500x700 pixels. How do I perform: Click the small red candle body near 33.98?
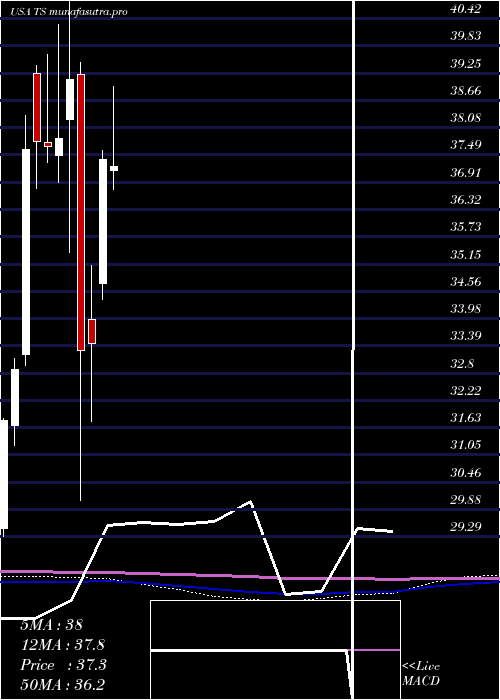92,331
